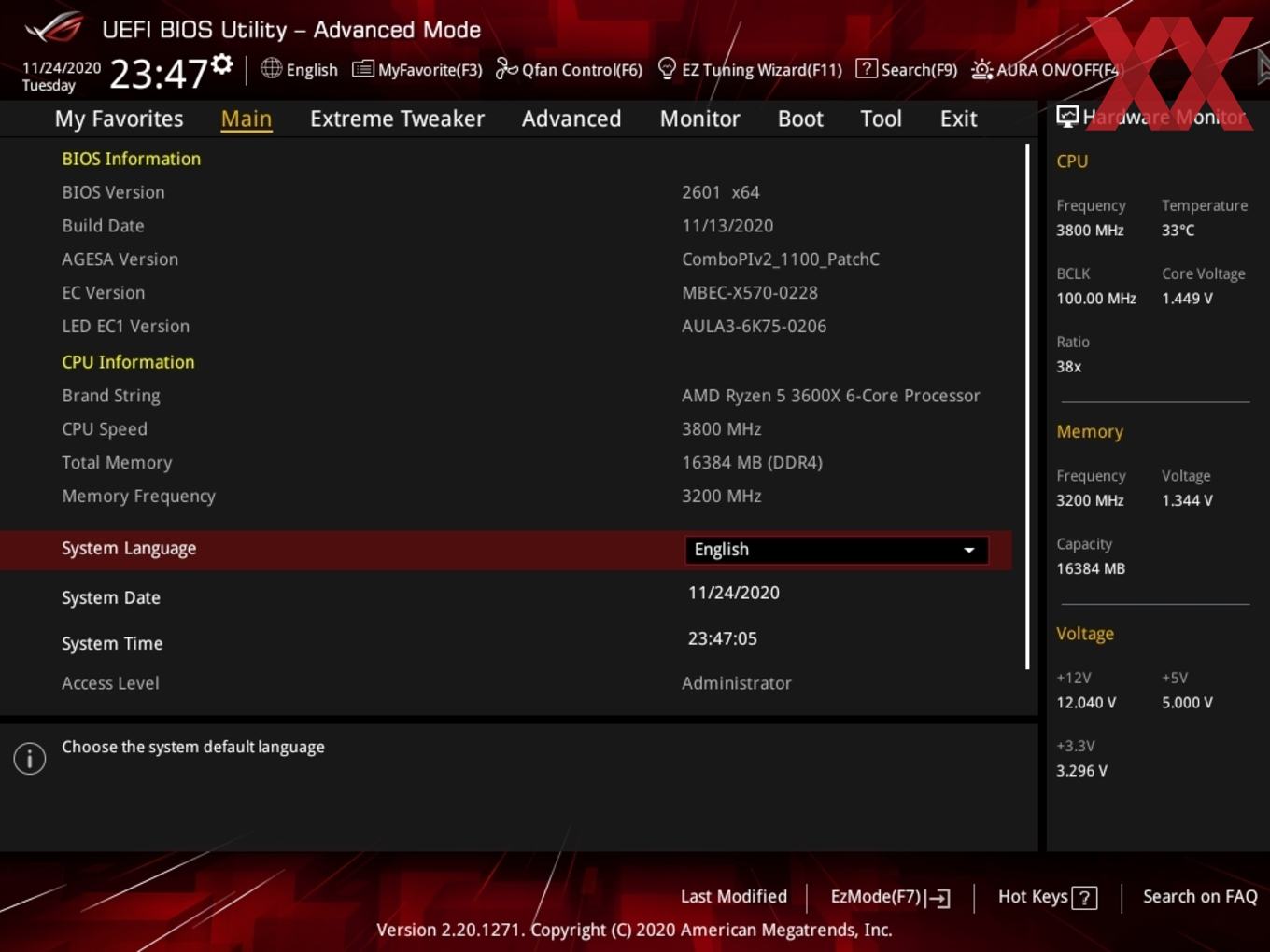Click the BIOS Information heading
This screenshot has height=952, width=1270.
(x=132, y=159)
